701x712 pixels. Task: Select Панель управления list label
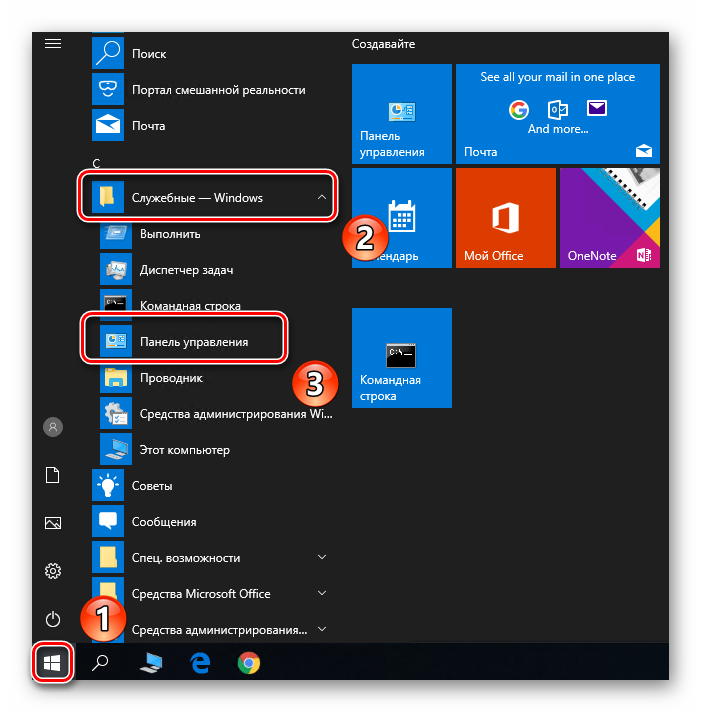tap(194, 341)
